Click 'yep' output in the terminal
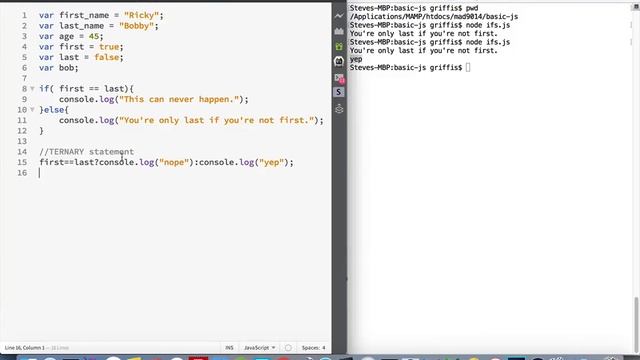 point(356,59)
